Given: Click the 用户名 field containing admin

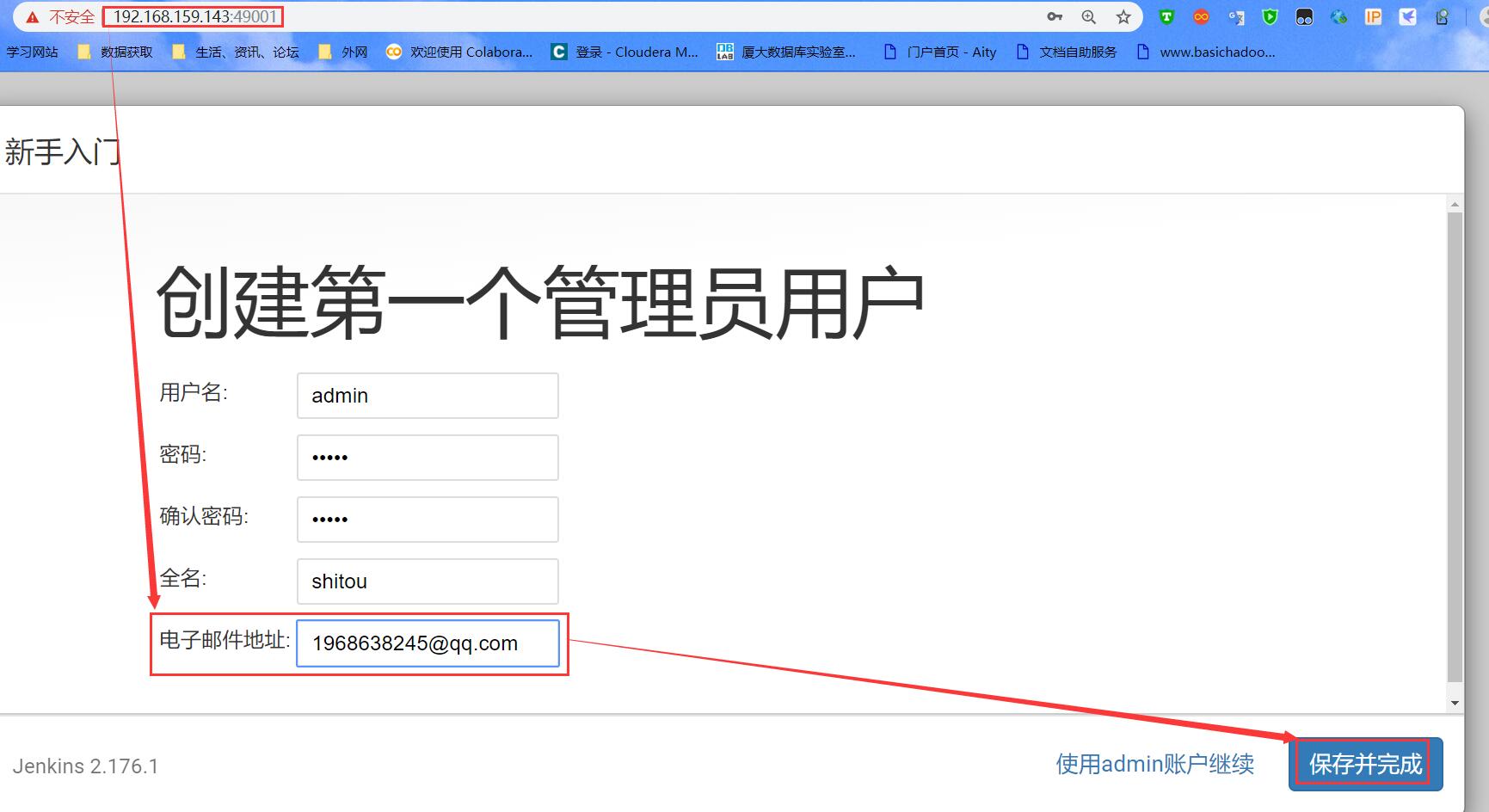Looking at the screenshot, I should [x=428, y=396].
